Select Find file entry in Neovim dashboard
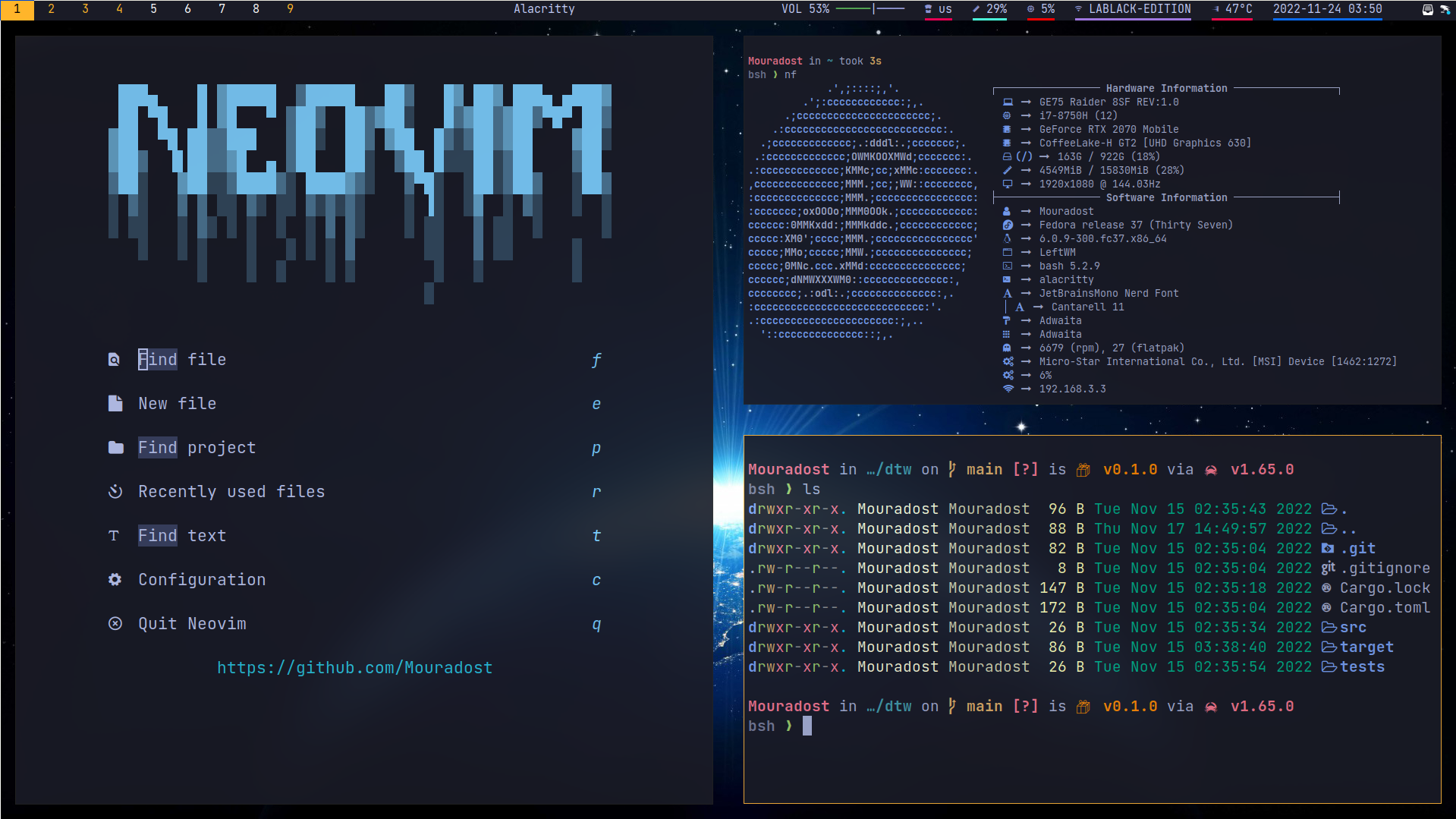This screenshot has height=819, width=1456. (x=355, y=360)
